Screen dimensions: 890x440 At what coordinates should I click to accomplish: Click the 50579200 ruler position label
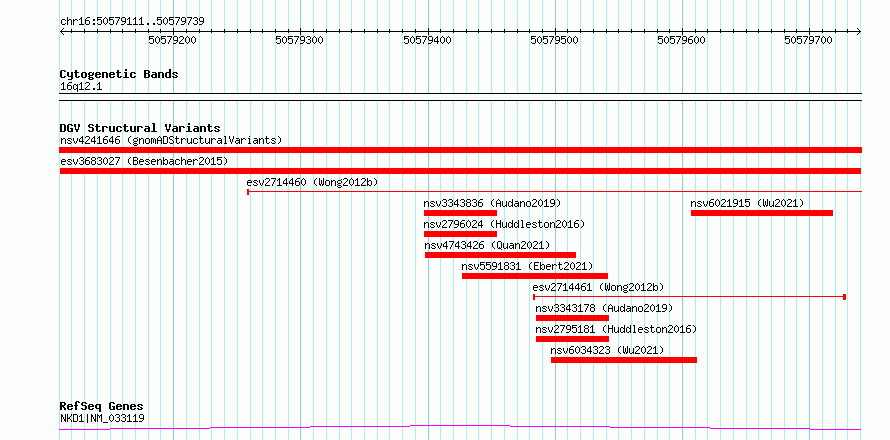[172, 40]
